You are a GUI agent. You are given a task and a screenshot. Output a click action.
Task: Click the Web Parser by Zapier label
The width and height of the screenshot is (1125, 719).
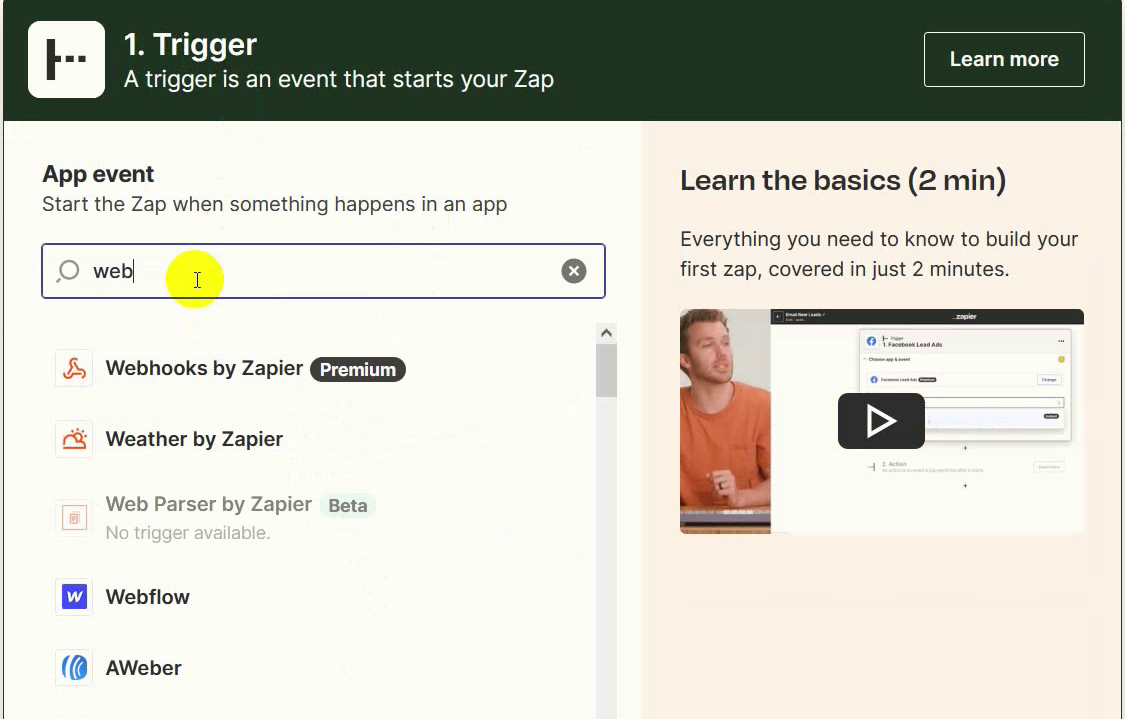tap(209, 505)
